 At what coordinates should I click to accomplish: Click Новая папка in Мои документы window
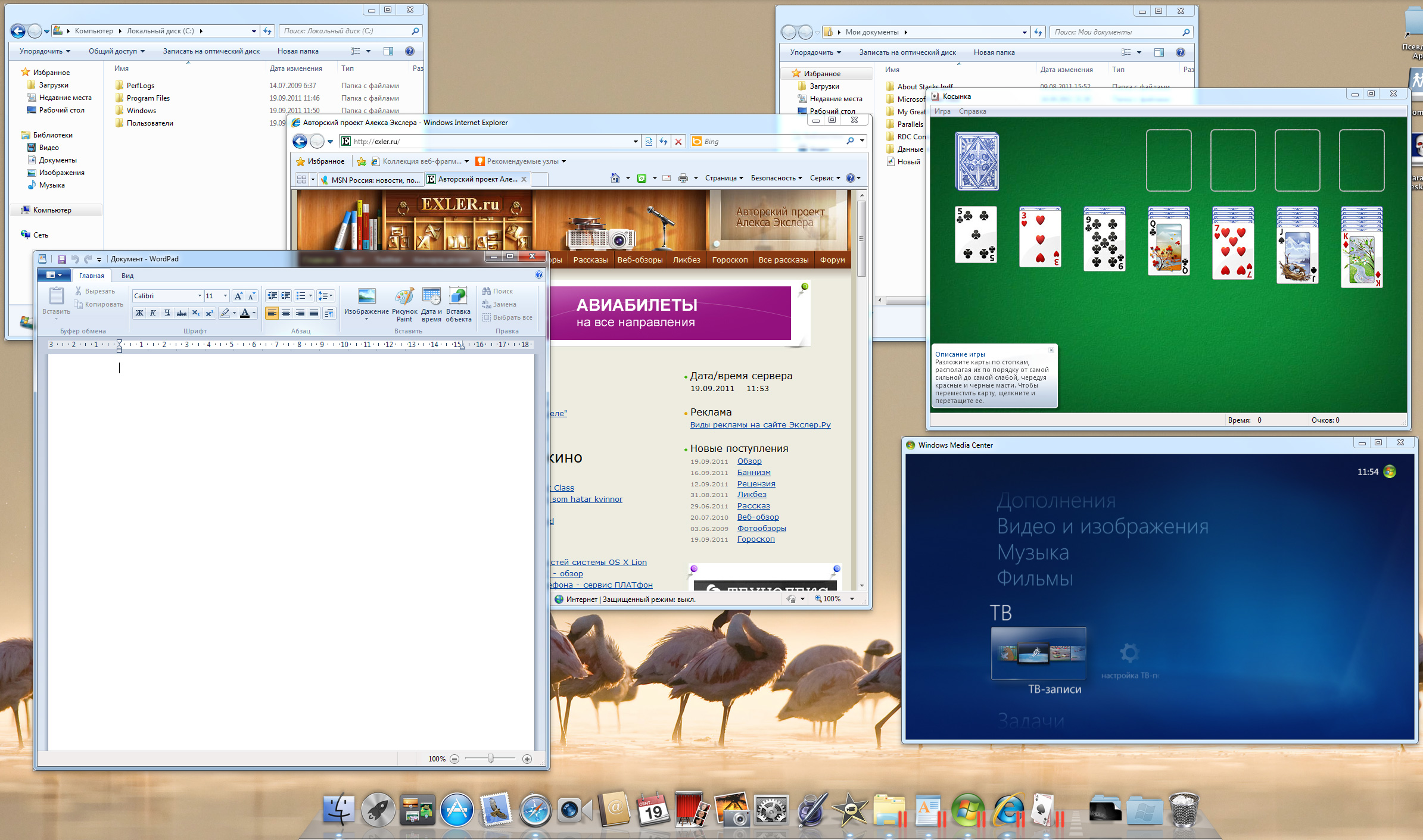click(x=994, y=52)
